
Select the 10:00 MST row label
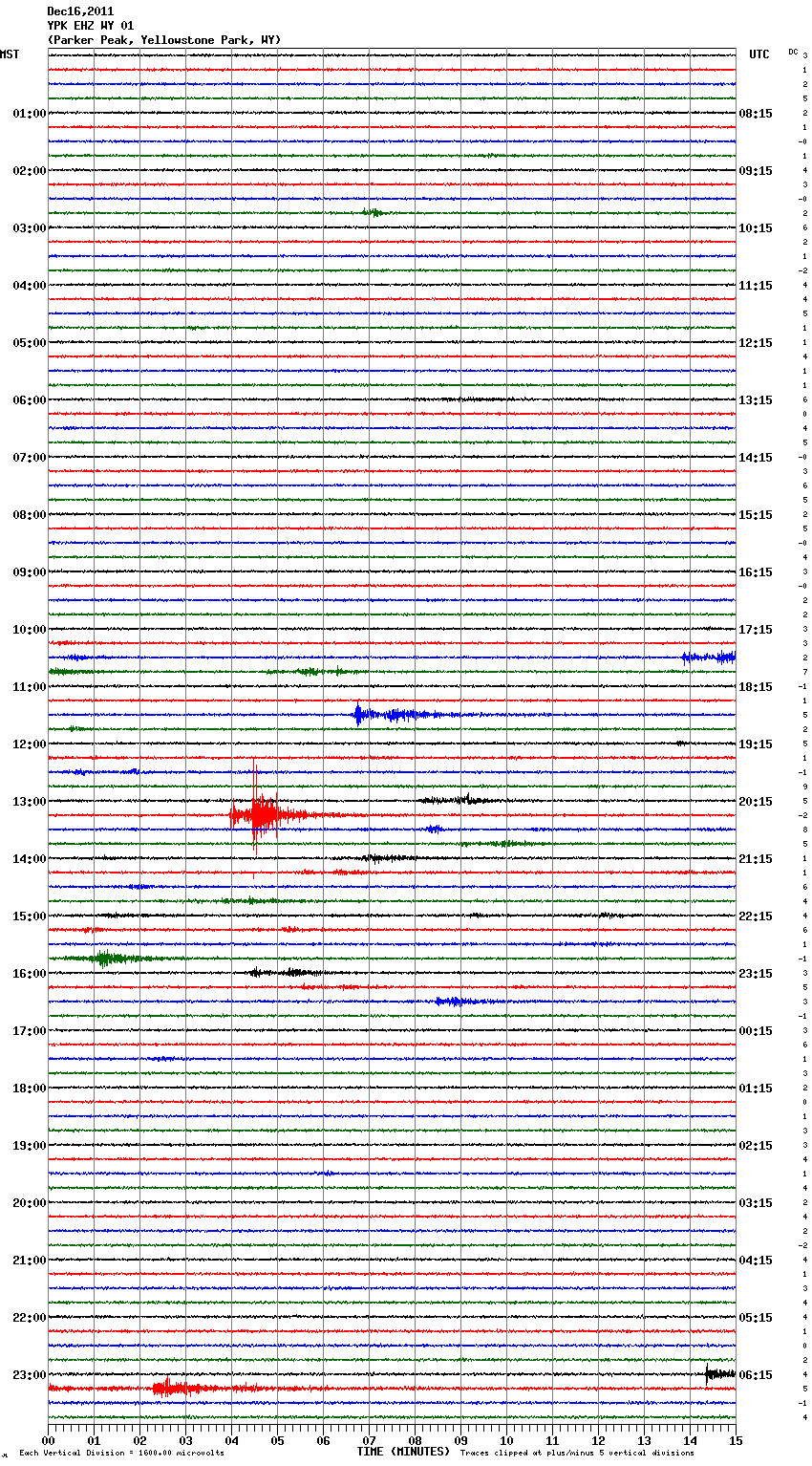click(x=30, y=630)
